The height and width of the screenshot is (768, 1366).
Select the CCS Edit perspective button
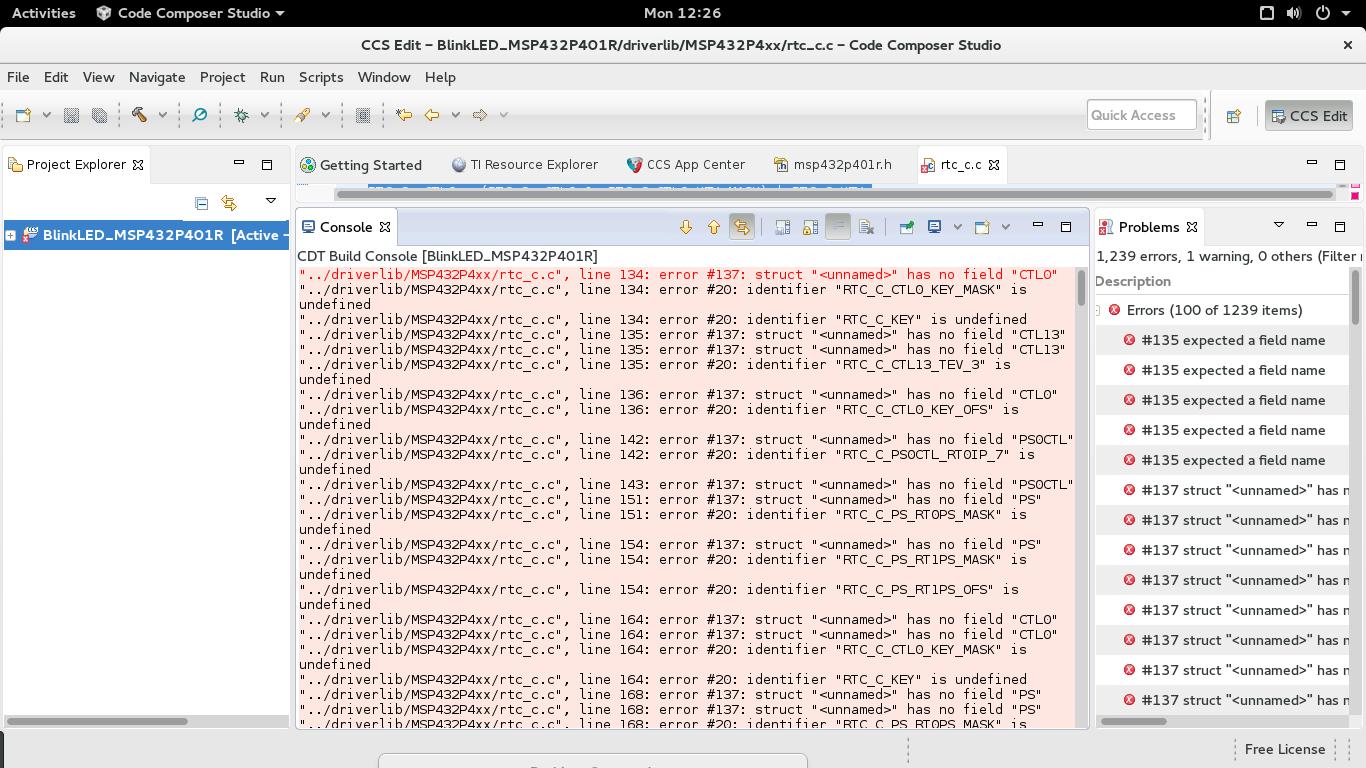coord(1308,116)
